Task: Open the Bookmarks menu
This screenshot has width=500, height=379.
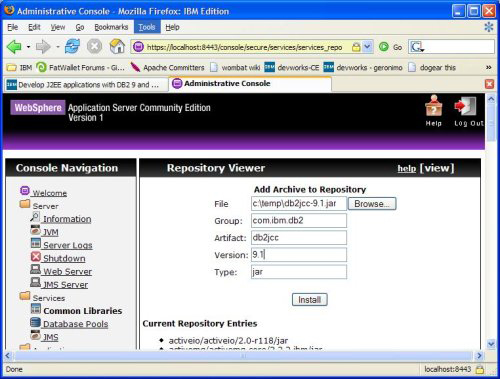Action: 111,27
